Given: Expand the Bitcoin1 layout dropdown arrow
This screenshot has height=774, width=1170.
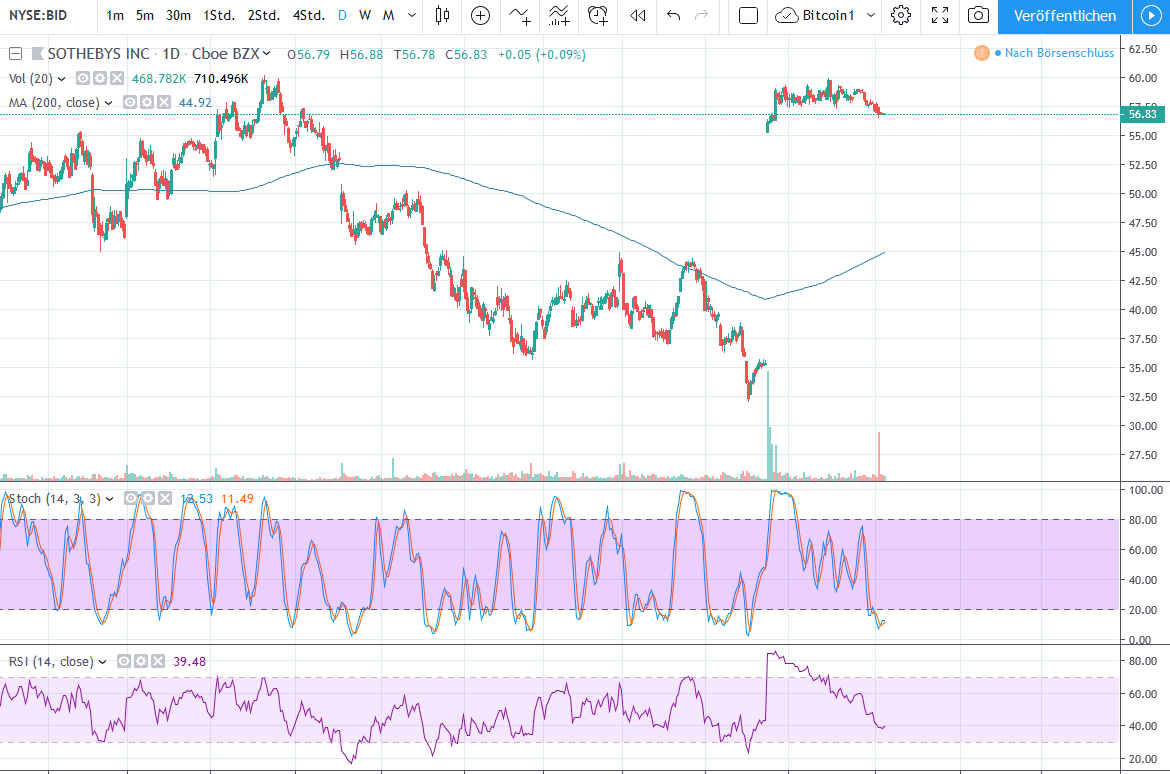Looking at the screenshot, I should [871, 15].
